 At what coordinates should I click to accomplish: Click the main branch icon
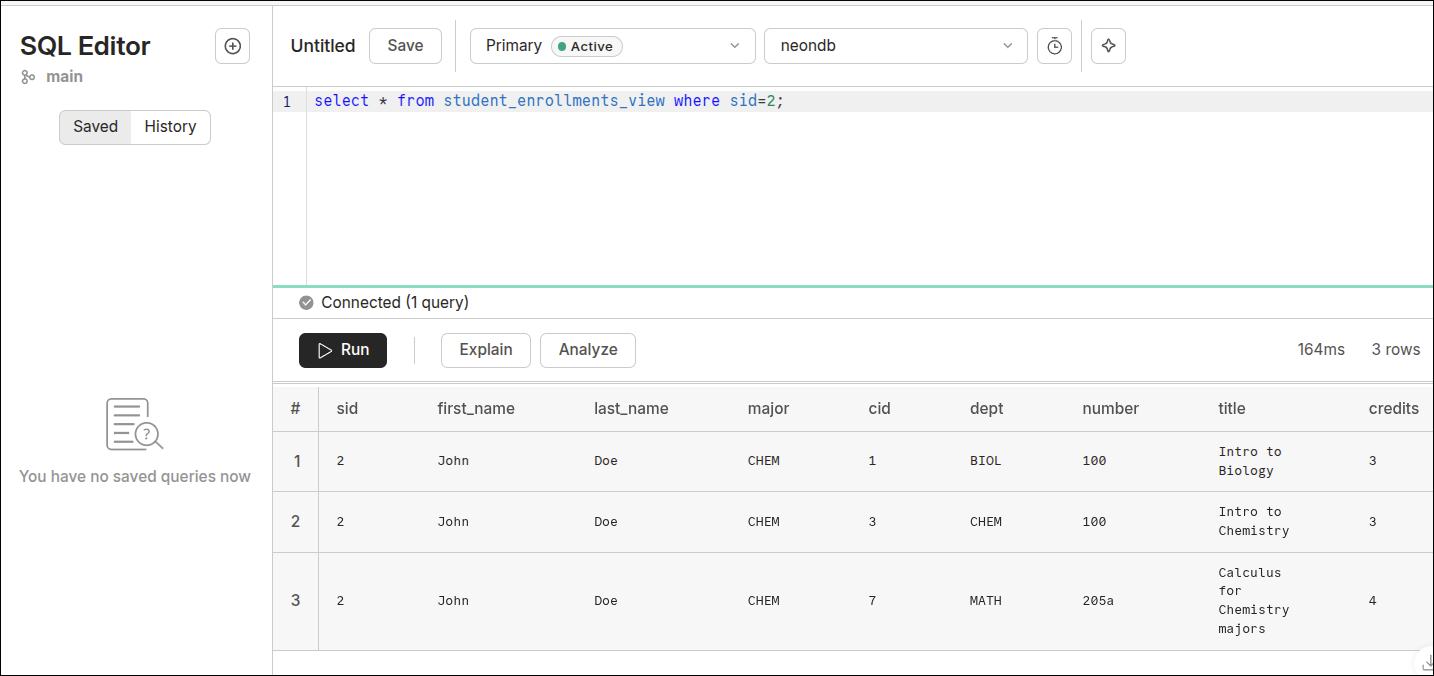[x=28, y=77]
